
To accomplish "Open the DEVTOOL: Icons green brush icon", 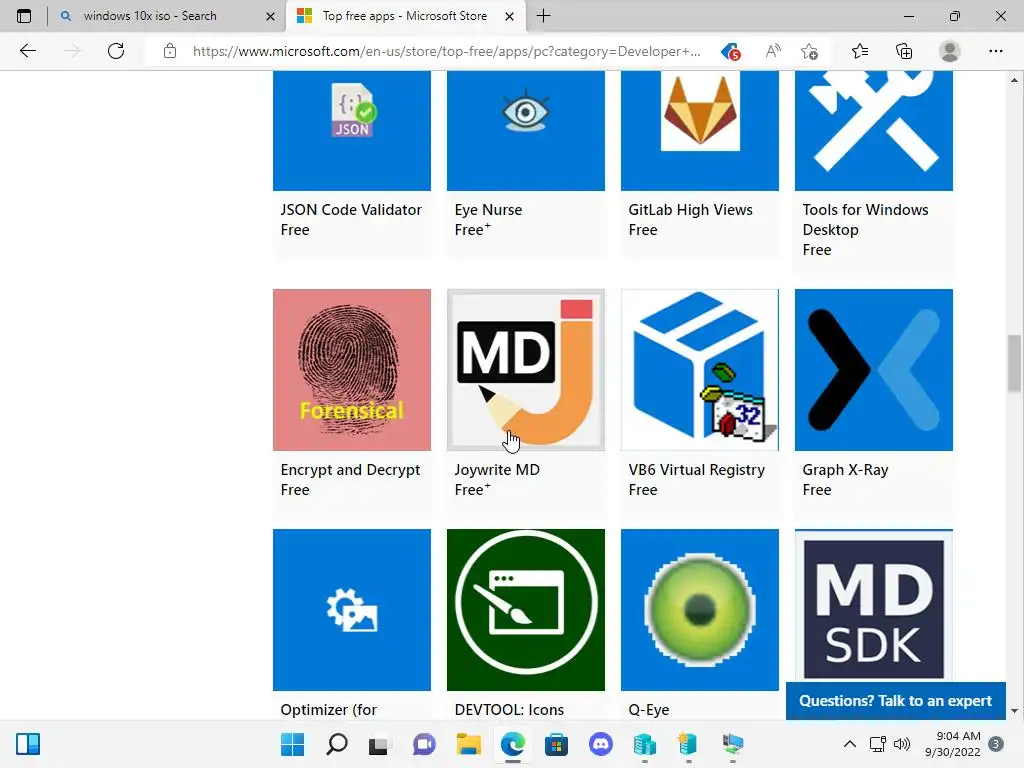I will tap(526, 609).
